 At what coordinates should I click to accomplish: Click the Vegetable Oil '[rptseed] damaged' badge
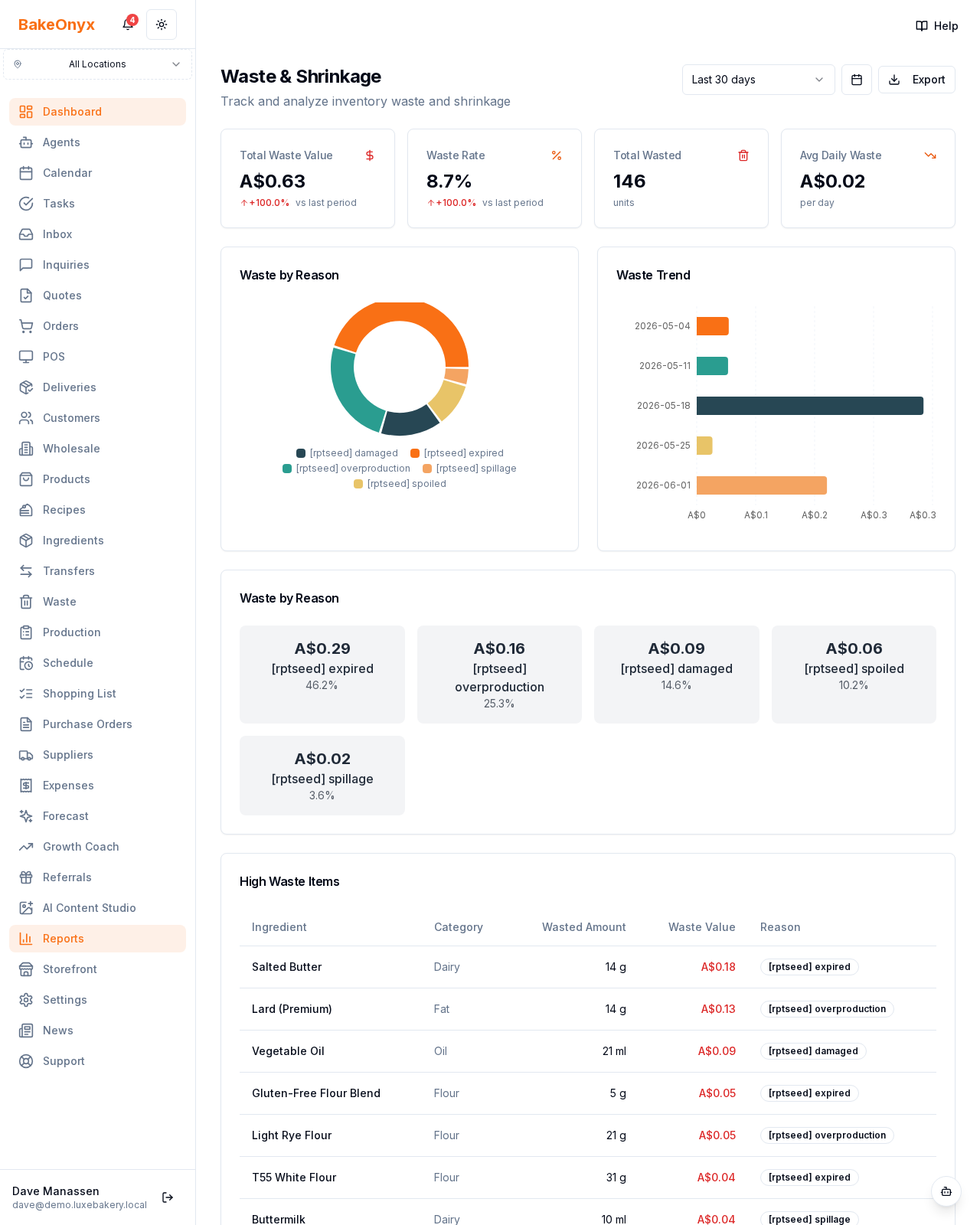(813, 1051)
